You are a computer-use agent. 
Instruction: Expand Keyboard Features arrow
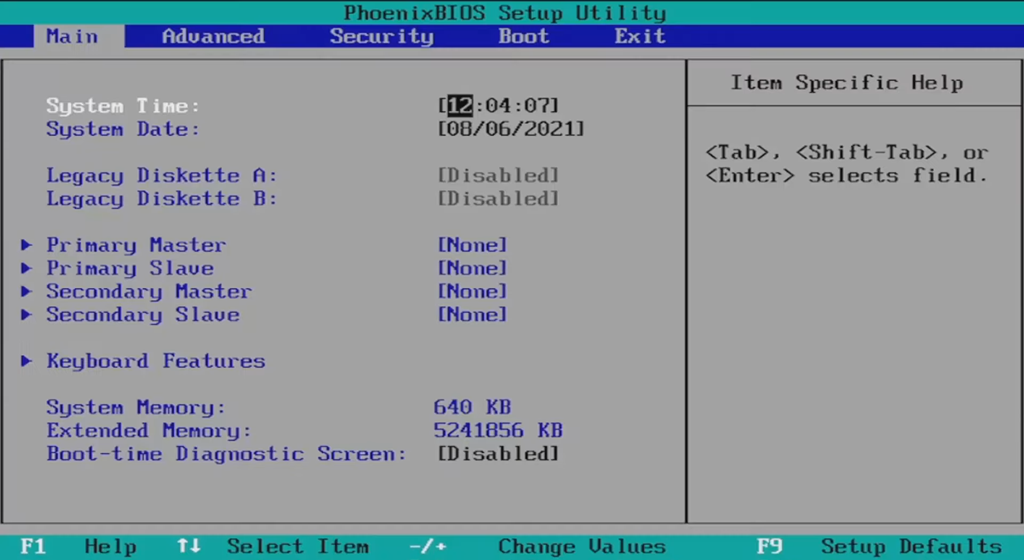[26, 361]
